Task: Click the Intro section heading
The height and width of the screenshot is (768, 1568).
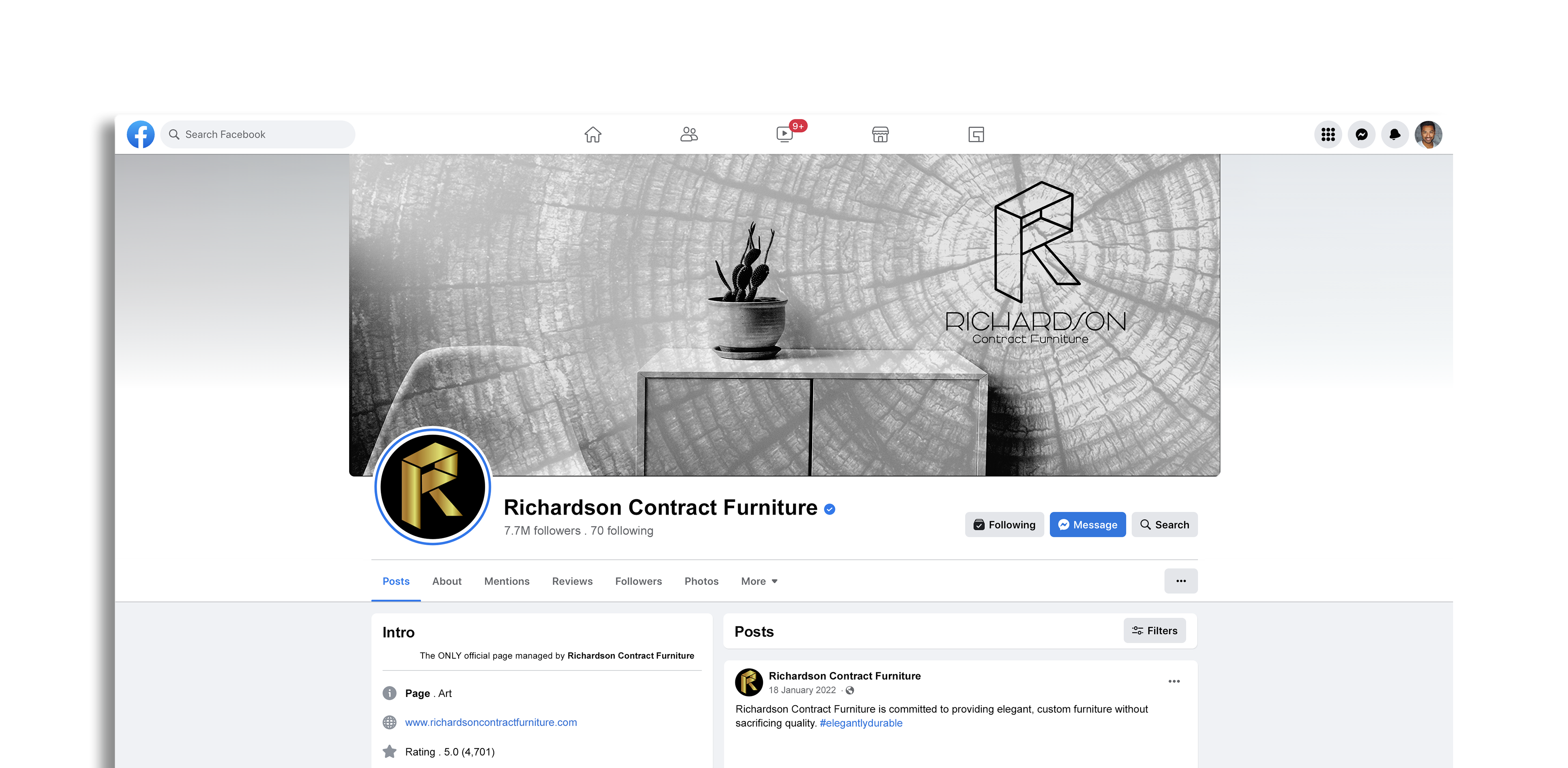Action: click(x=398, y=633)
